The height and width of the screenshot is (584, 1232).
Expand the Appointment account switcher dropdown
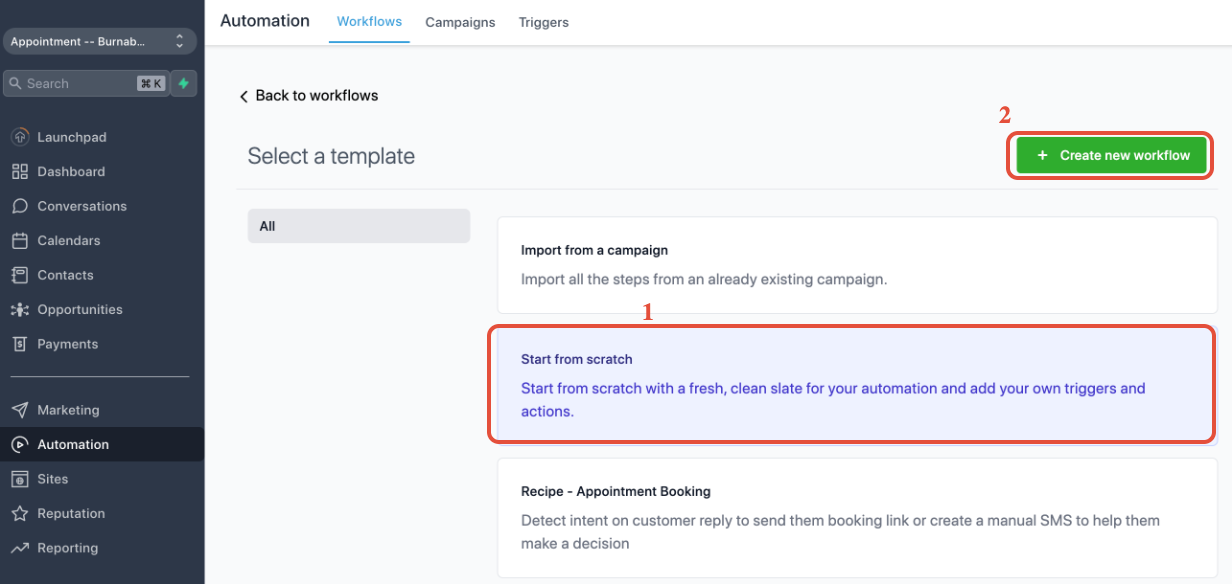[99, 42]
